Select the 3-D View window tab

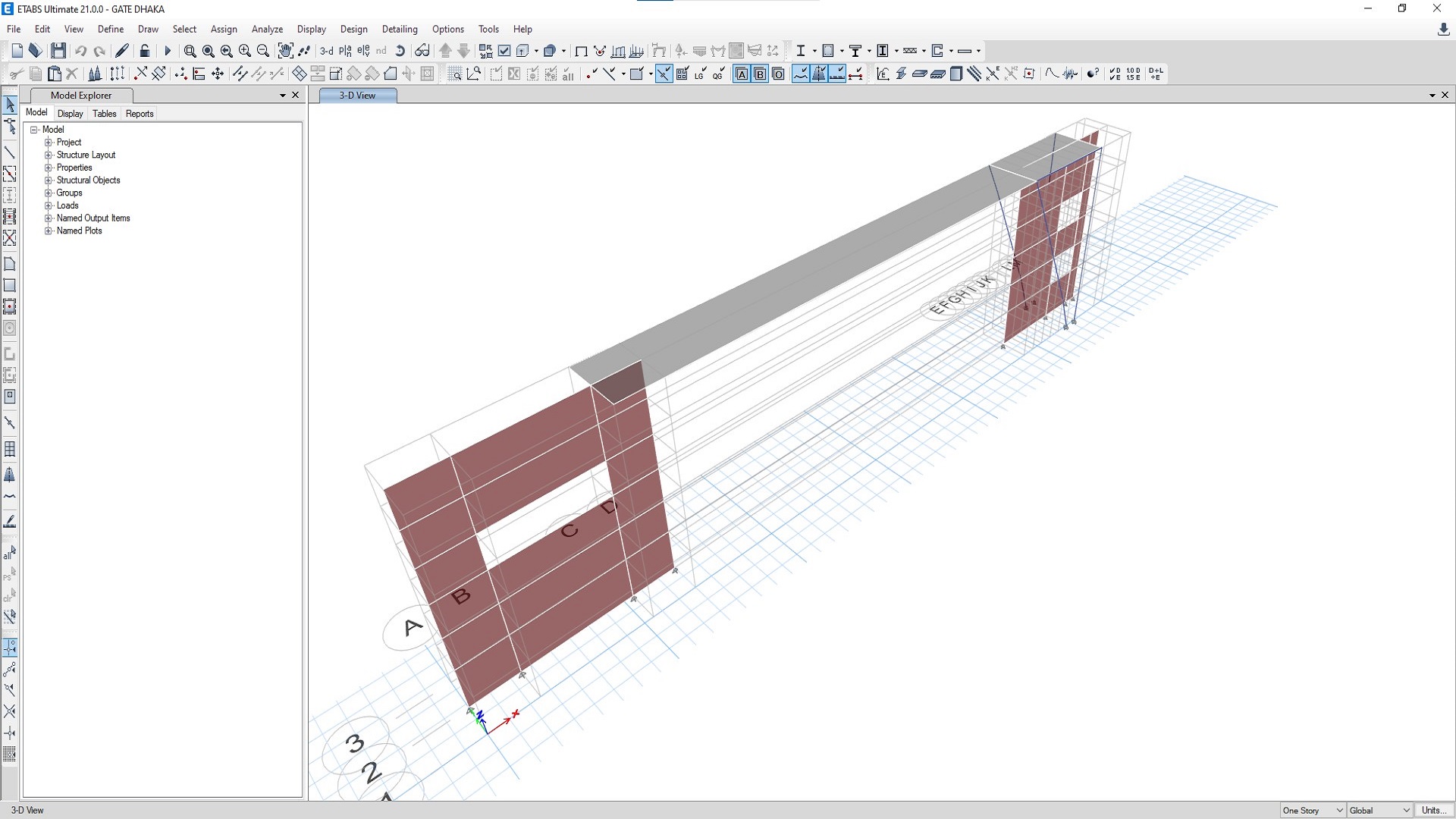coord(357,96)
